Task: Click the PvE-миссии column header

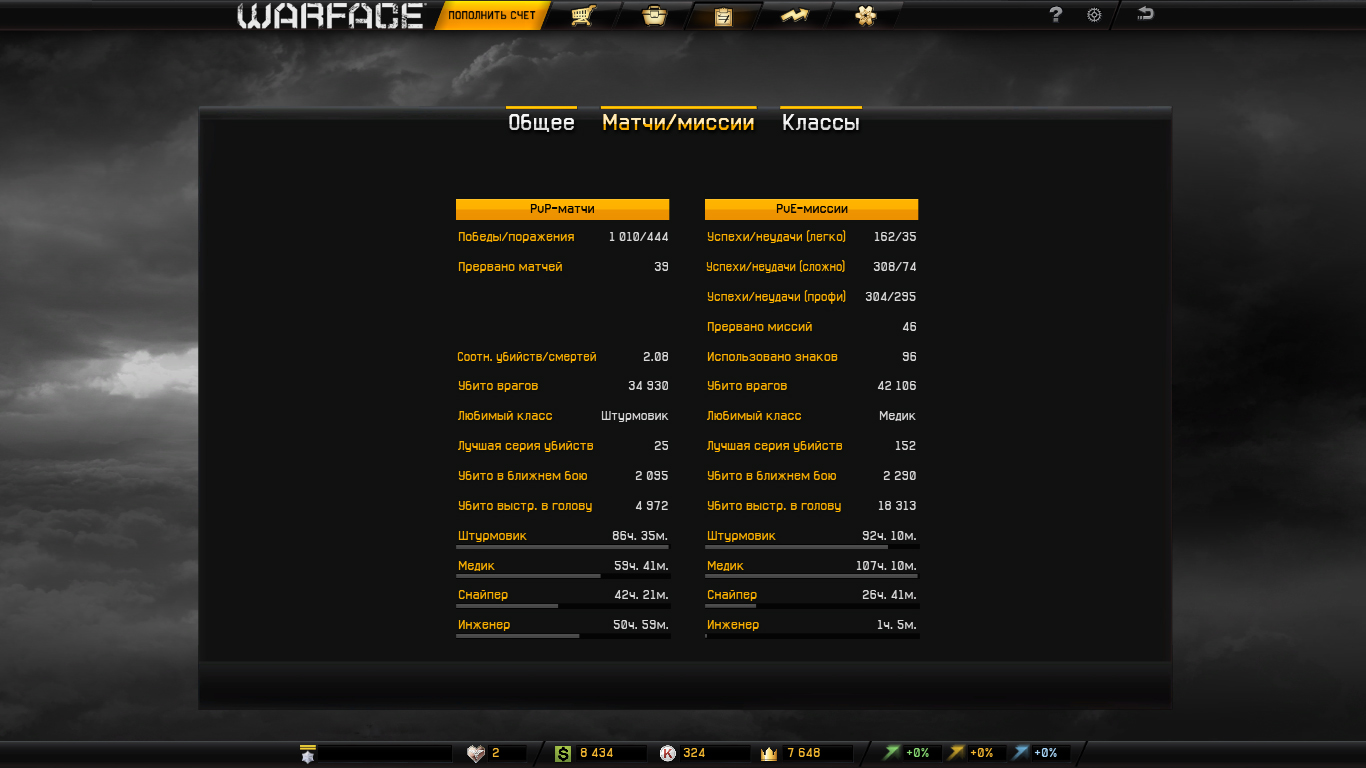Action: click(x=811, y=209)
